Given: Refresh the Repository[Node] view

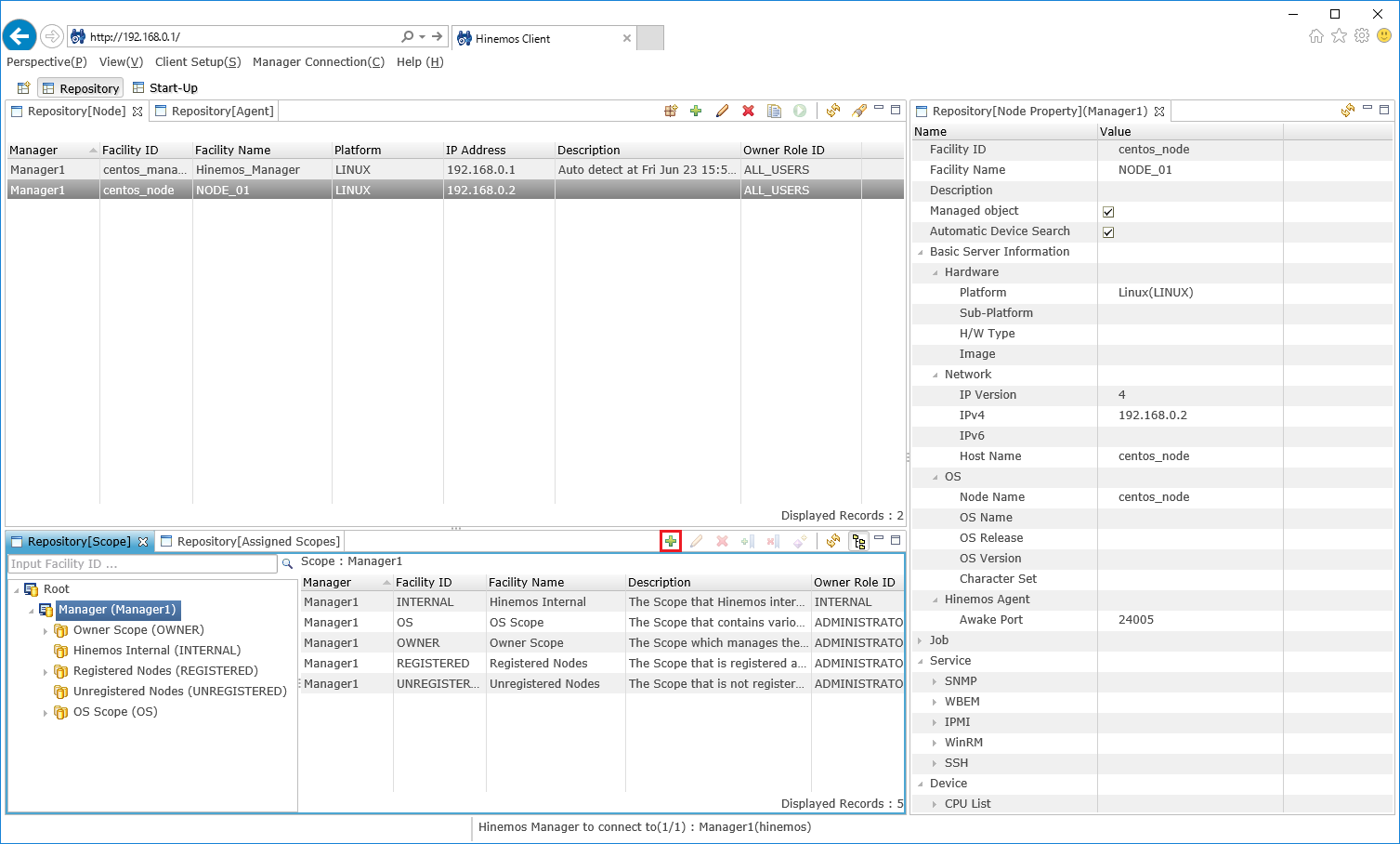Looking at the screenshot, I should pyautogui.click(x=833, y=111).
